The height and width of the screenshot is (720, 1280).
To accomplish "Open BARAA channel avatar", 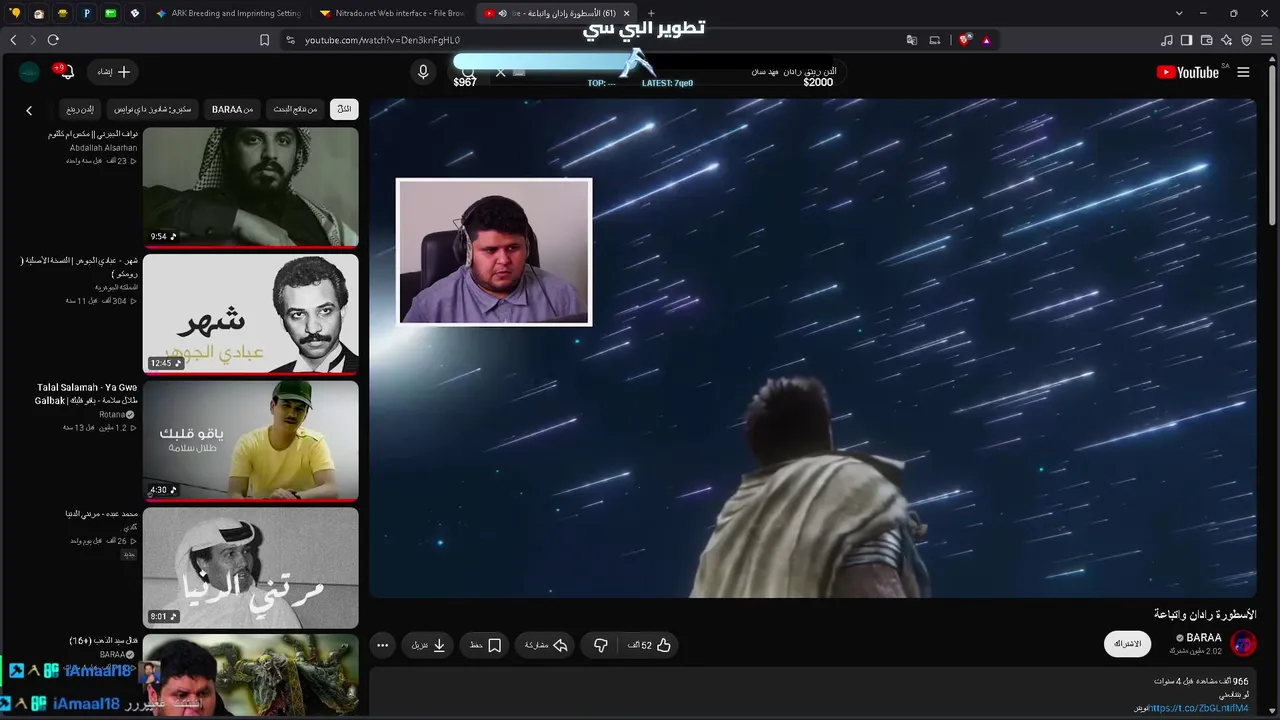I will (x=1243, y=643).
